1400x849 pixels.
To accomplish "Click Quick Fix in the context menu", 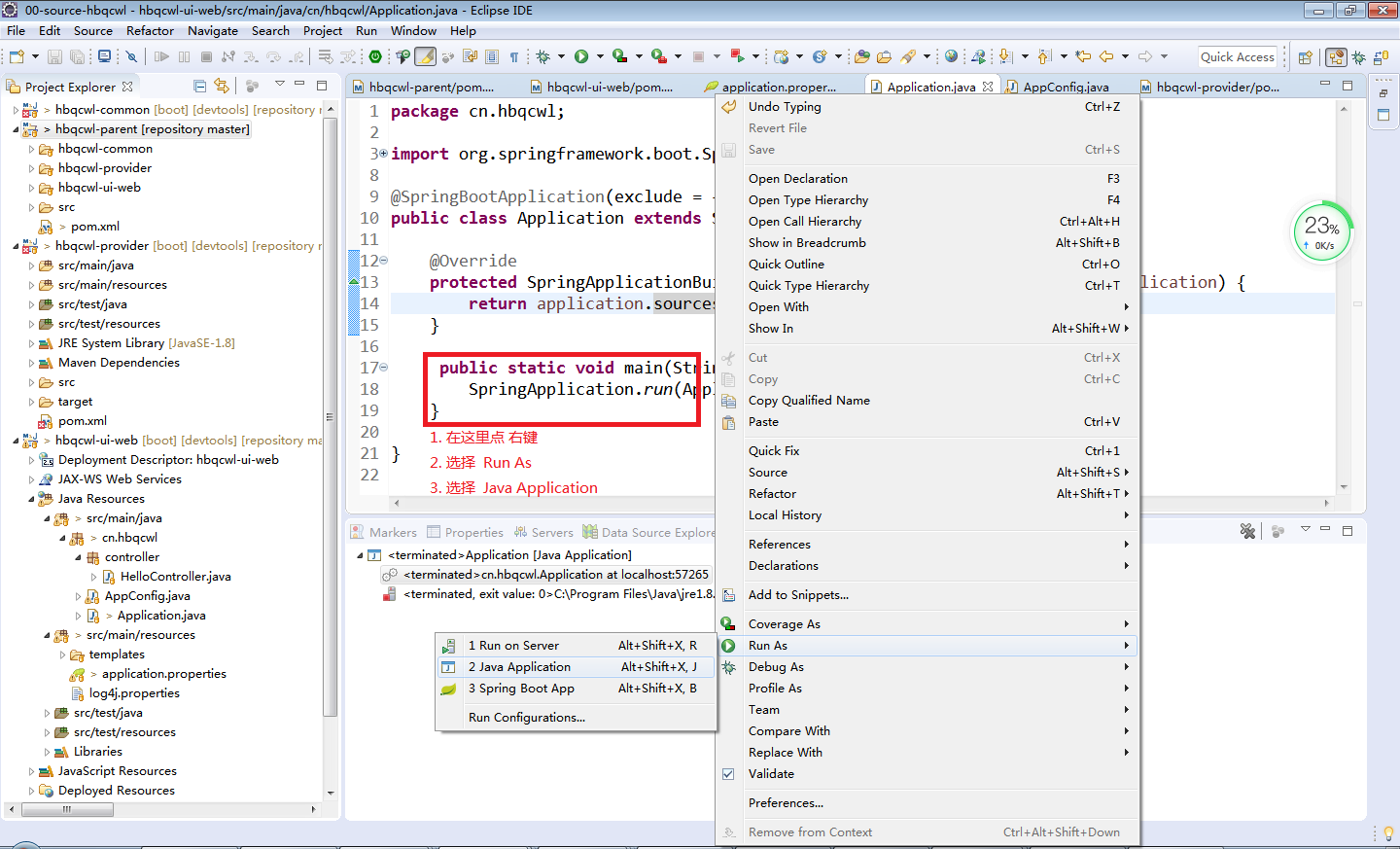I will 927,451.
